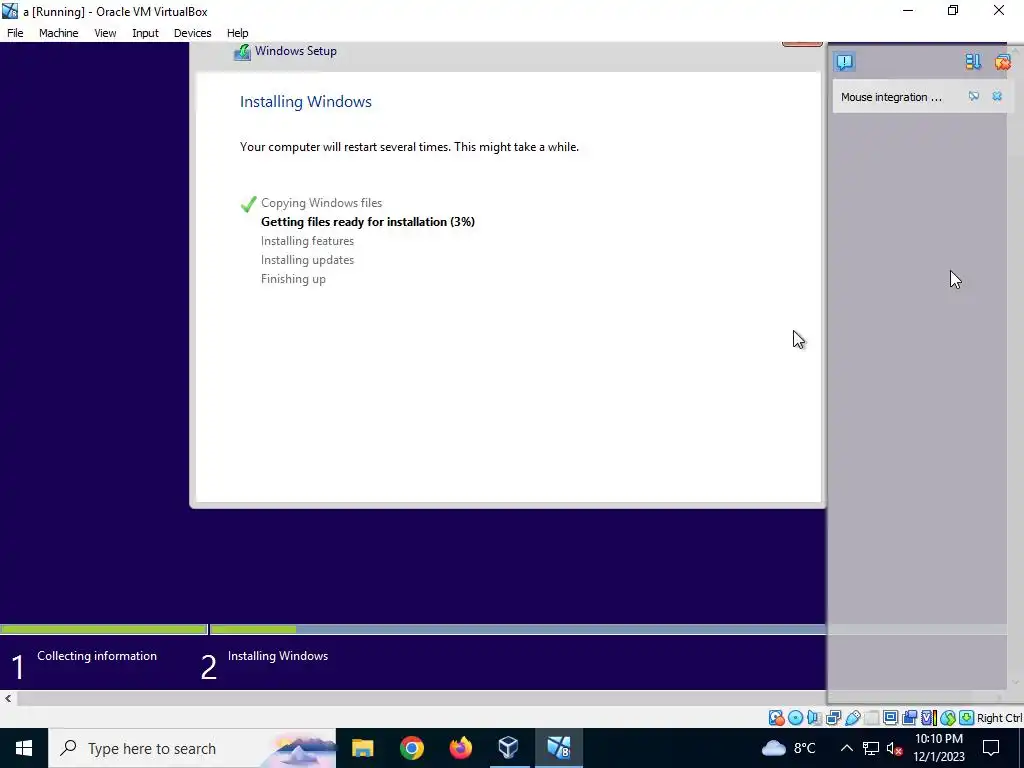This screenshot has height=768, width=1024.
Task: Open the Windows Action Center icon
Action: pos(991,748)
